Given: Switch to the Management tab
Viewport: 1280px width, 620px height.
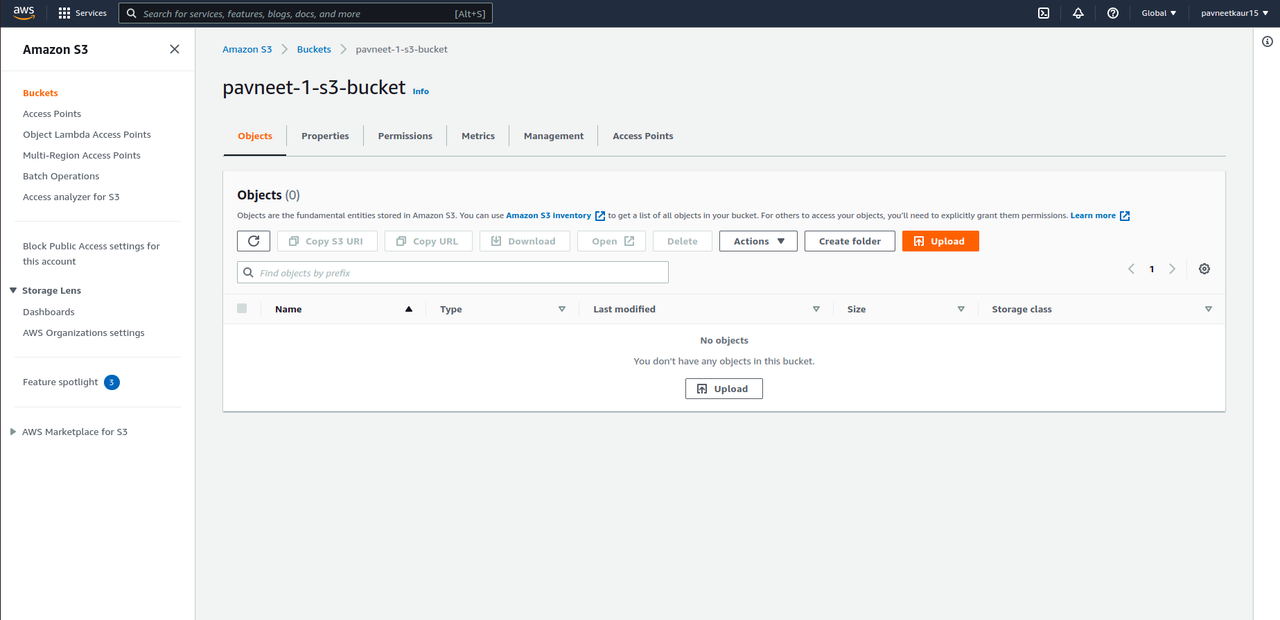Looking at the screenshot, I should tap(553, 136).
